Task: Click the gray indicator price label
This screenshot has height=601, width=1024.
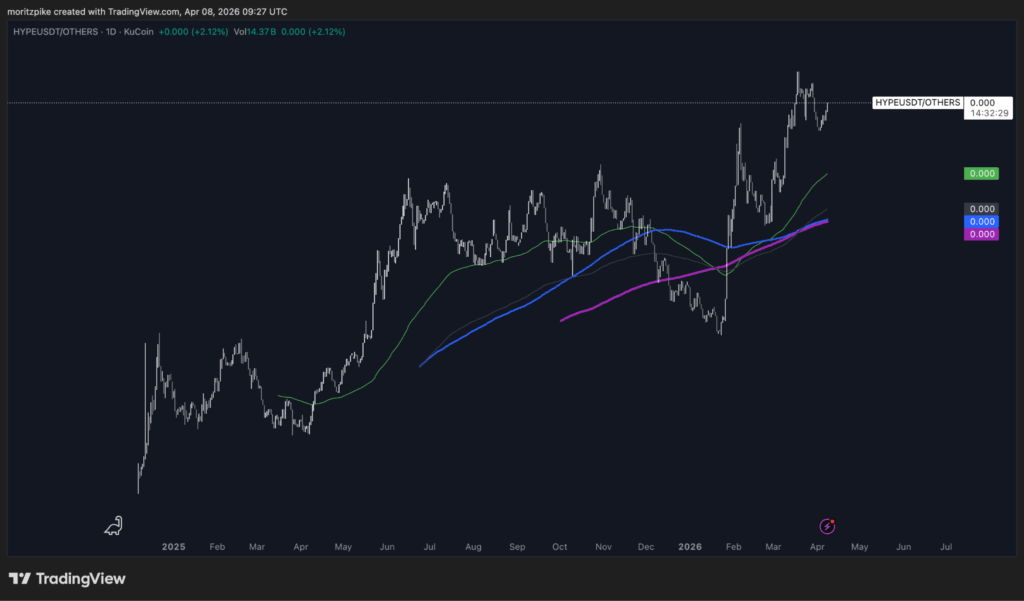Action: 981,209
